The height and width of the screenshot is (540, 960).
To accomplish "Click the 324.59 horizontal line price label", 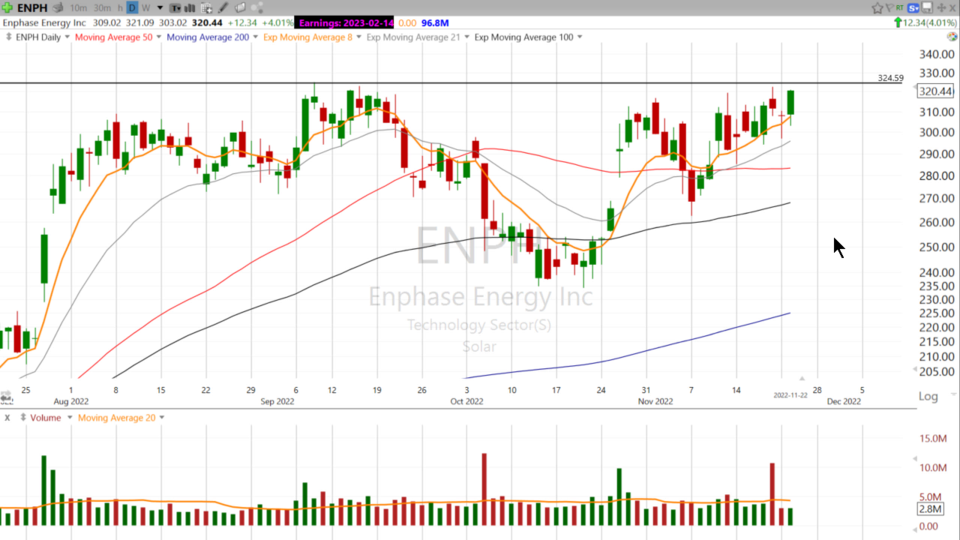I will pos(890,78).
